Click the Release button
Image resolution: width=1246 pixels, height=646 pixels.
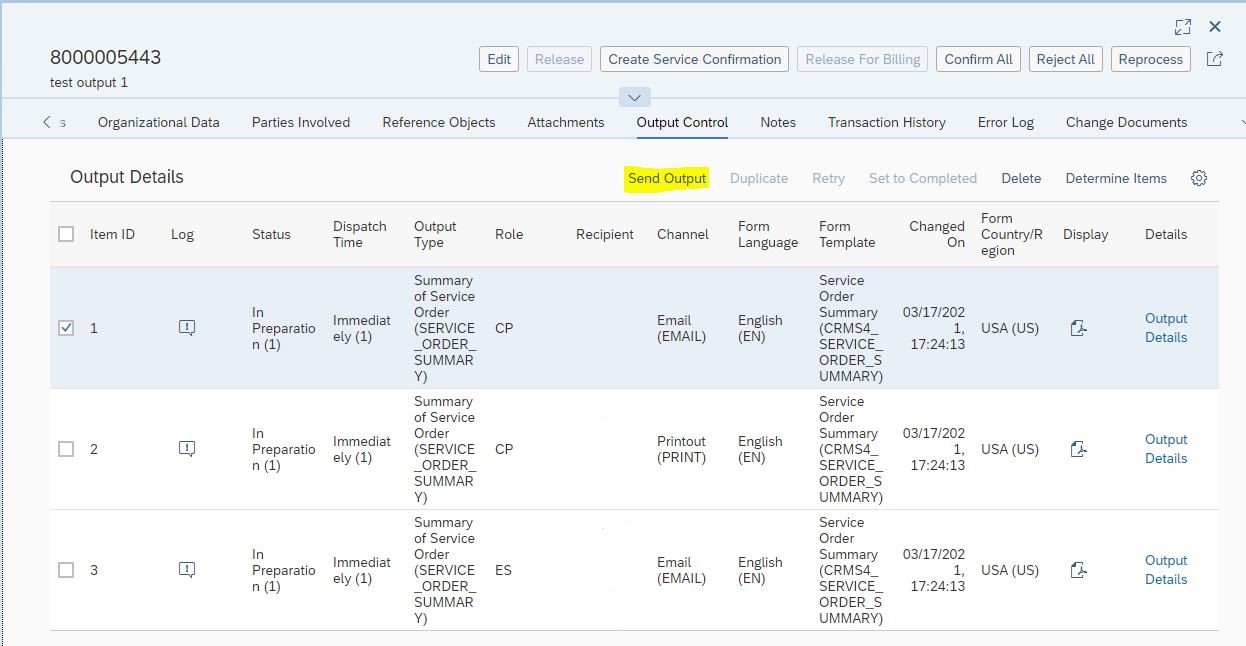tap(560, 59)
